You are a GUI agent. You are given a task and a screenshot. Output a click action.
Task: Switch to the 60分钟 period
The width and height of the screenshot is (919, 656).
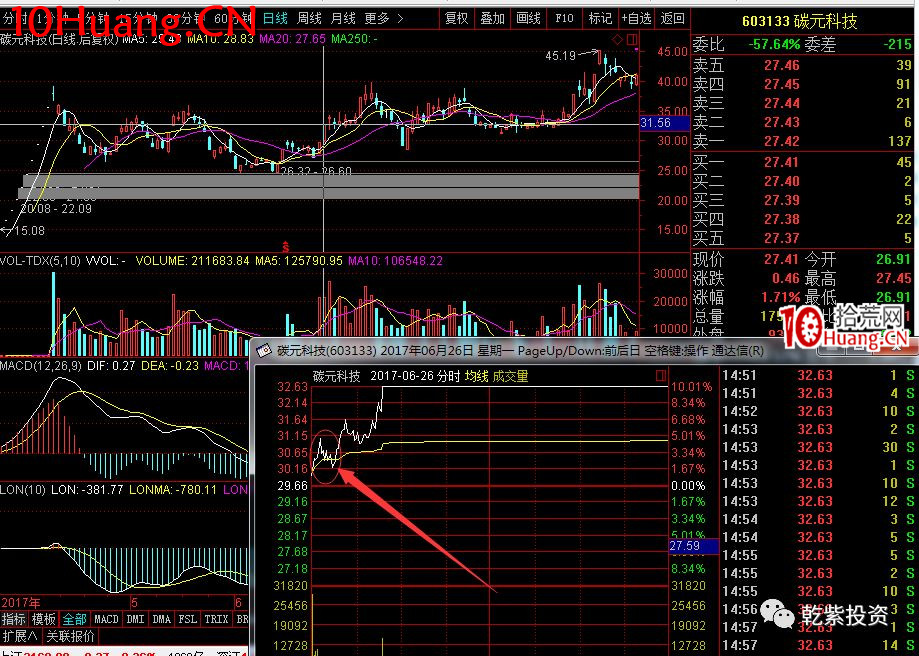click(x=233, y=19)
